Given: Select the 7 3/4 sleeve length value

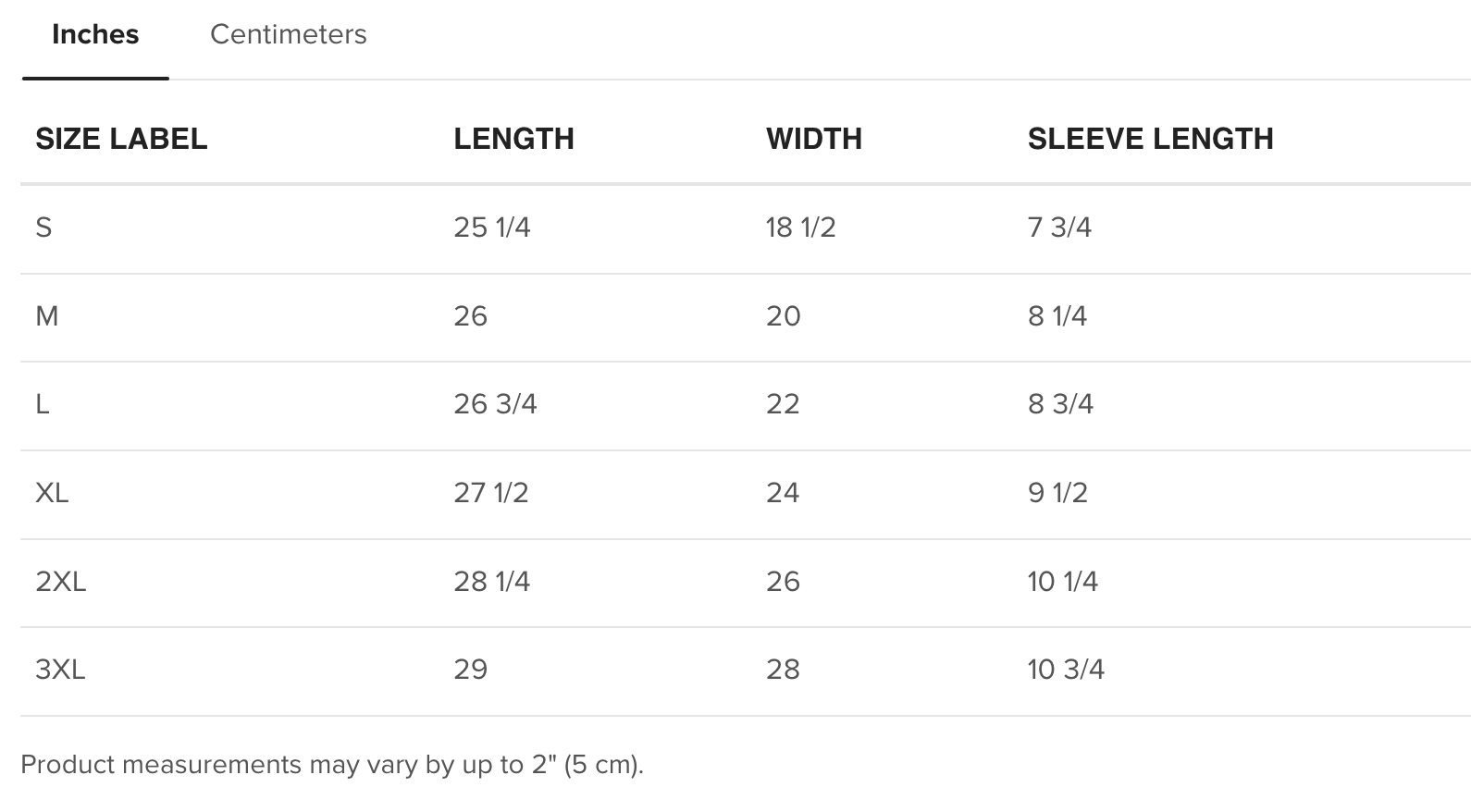Looking at the screenshot, I should (1059, 228).
